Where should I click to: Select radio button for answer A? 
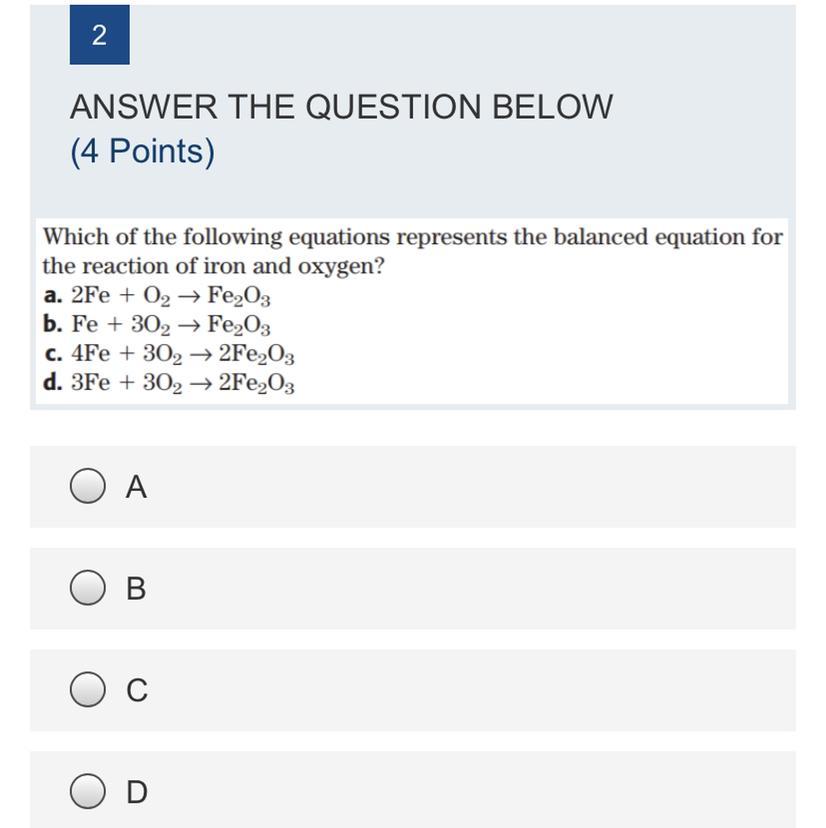[88, 486]
